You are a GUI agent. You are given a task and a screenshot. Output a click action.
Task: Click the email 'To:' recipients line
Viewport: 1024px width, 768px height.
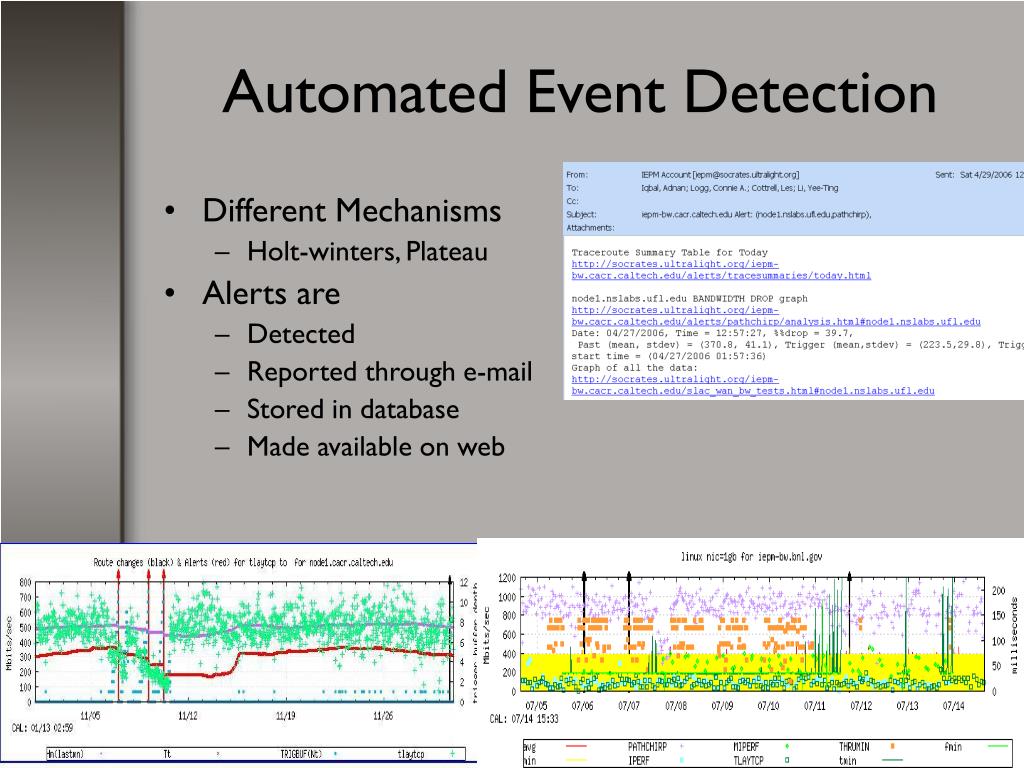click(739, 188)
